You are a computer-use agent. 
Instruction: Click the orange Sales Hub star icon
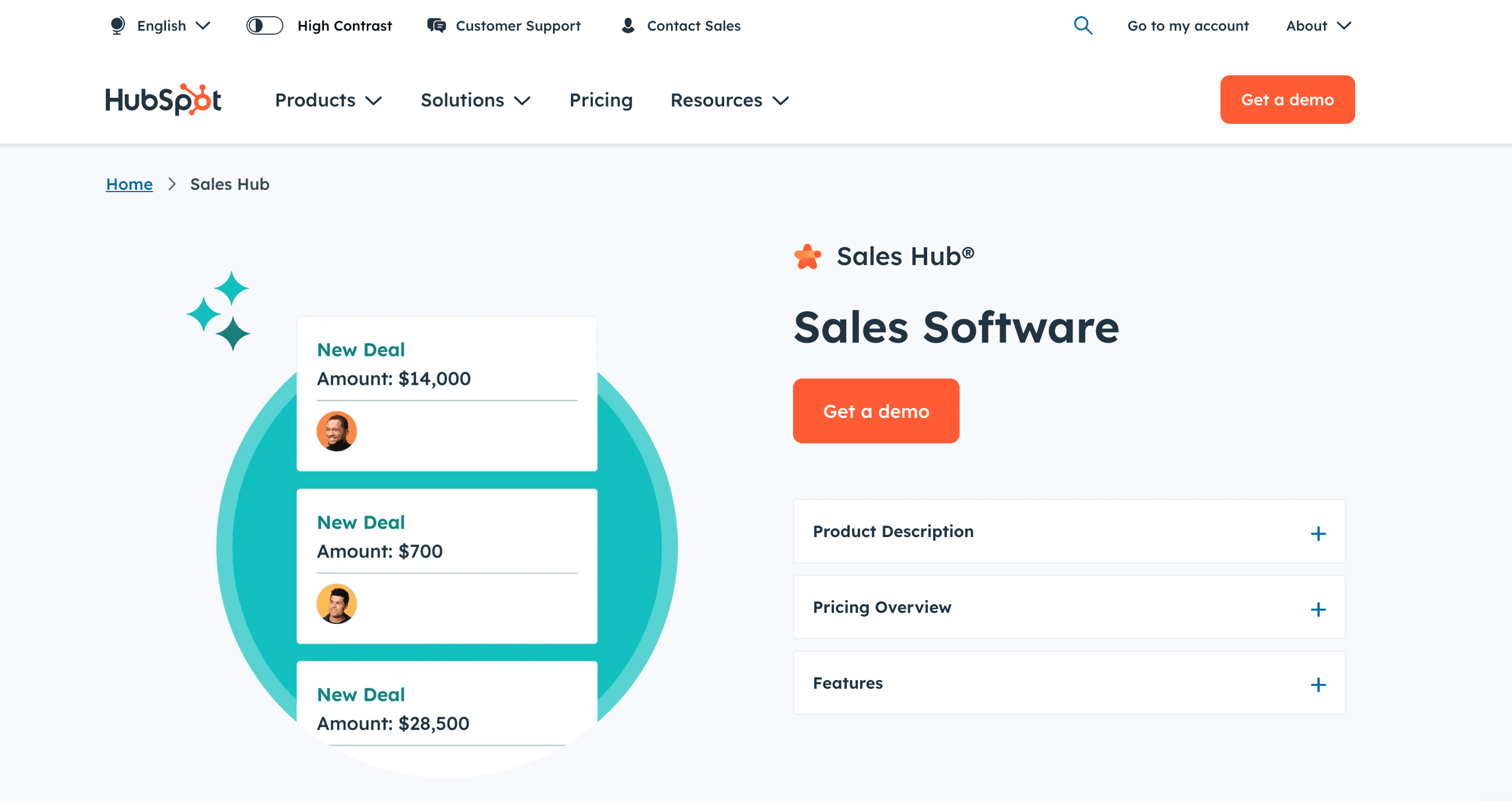[x=807, y=256]
